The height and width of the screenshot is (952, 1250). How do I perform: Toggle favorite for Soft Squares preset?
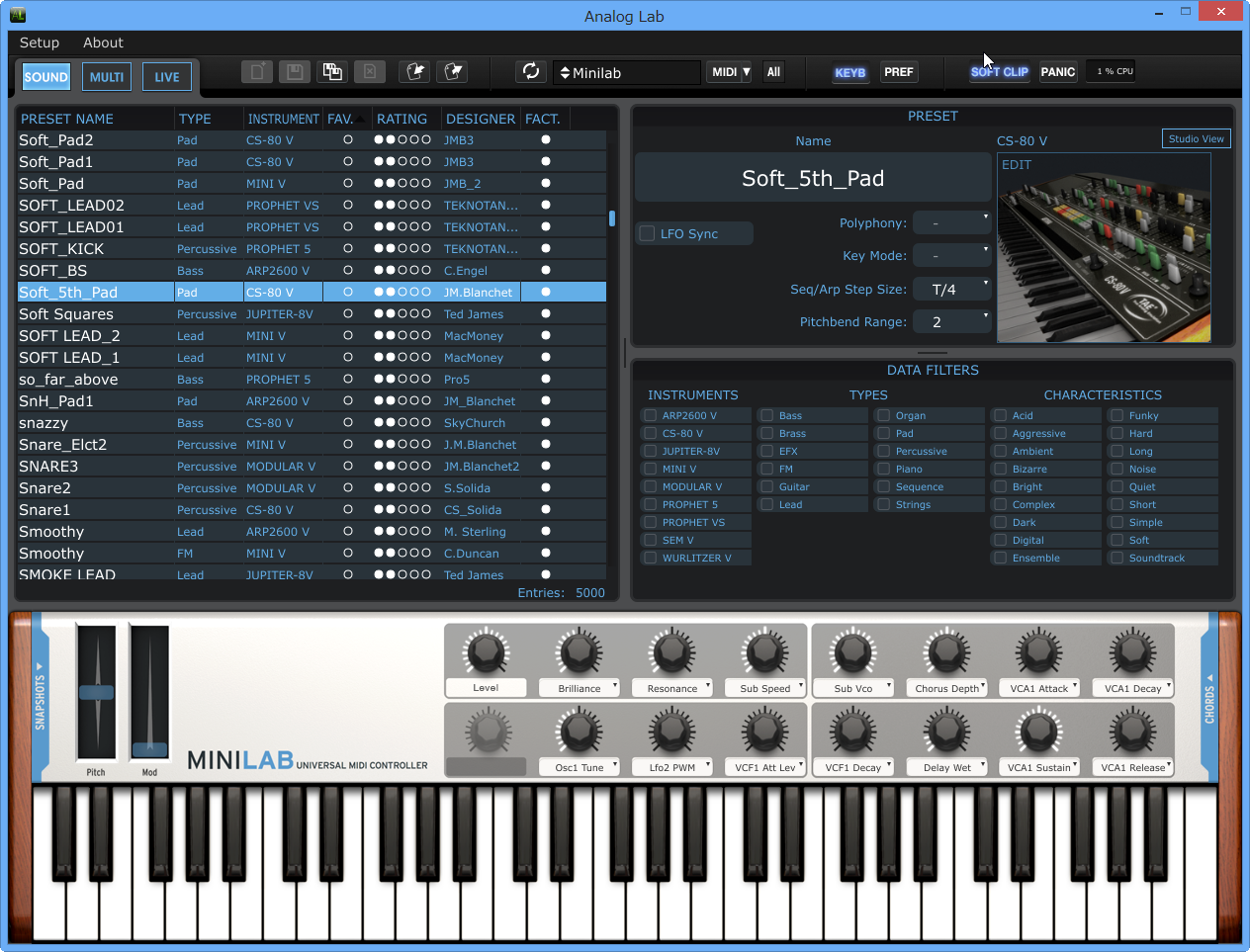348,313
